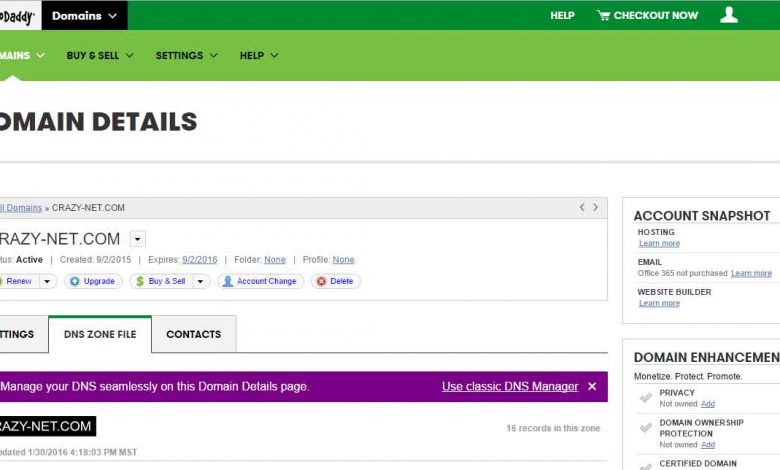The width and height of the screenshot is (780, 470).
Task: Click the All Domains breadcrumb link
Action: (x=21, y=208)
